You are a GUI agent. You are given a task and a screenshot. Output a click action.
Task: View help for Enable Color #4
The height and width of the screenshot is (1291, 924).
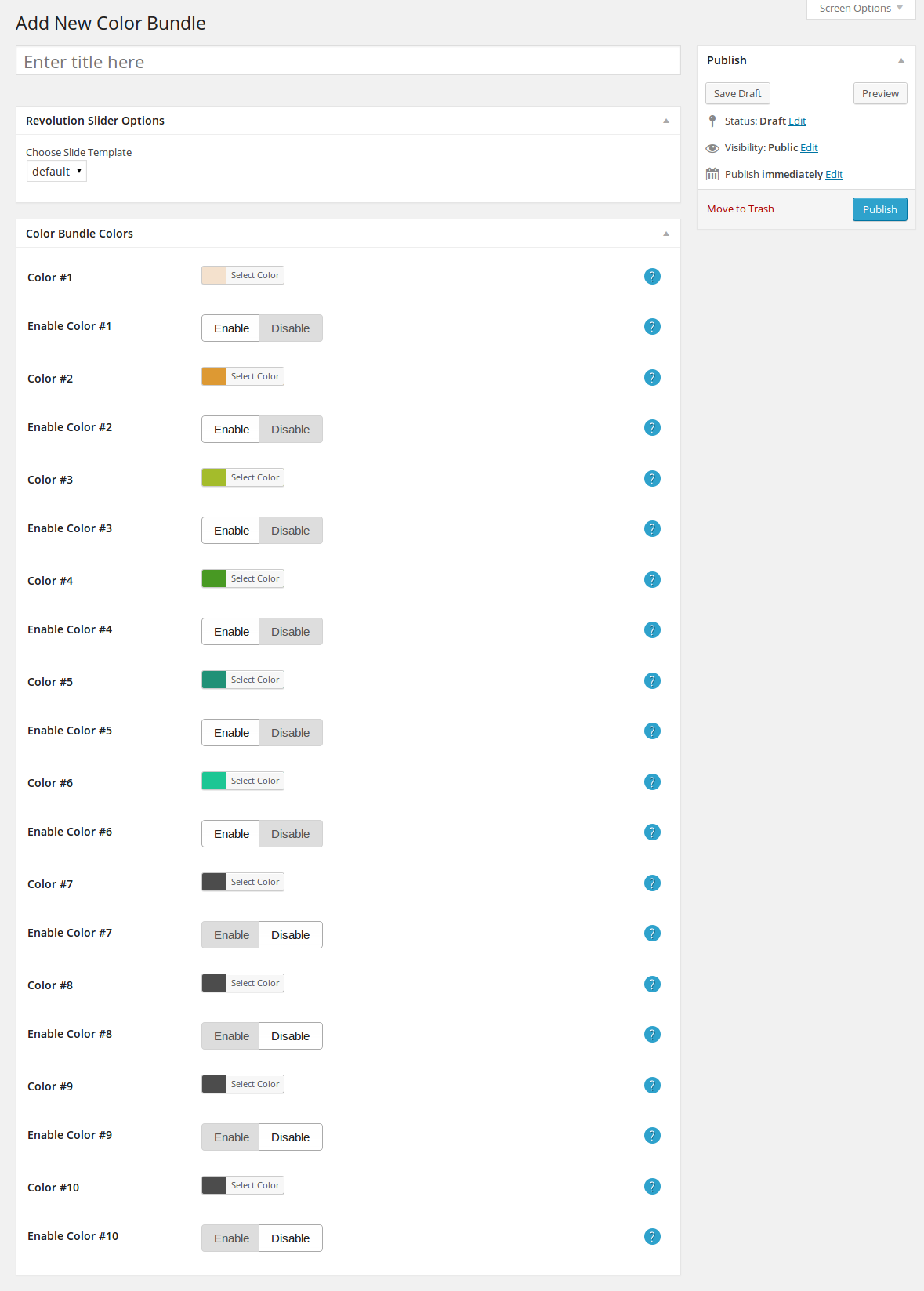652,630
